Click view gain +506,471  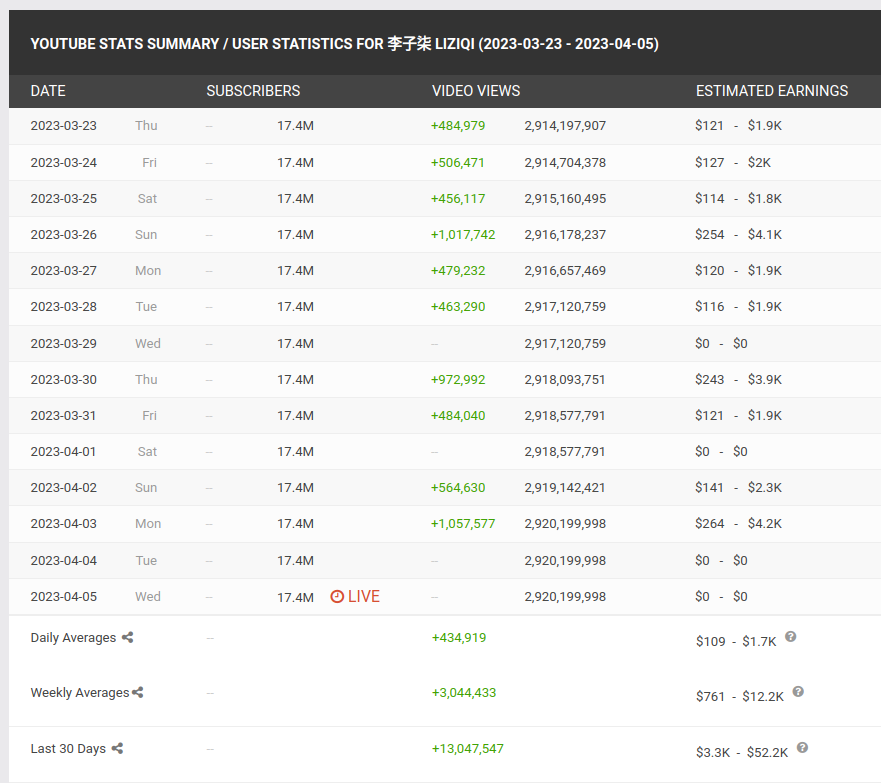coord(457,163)
